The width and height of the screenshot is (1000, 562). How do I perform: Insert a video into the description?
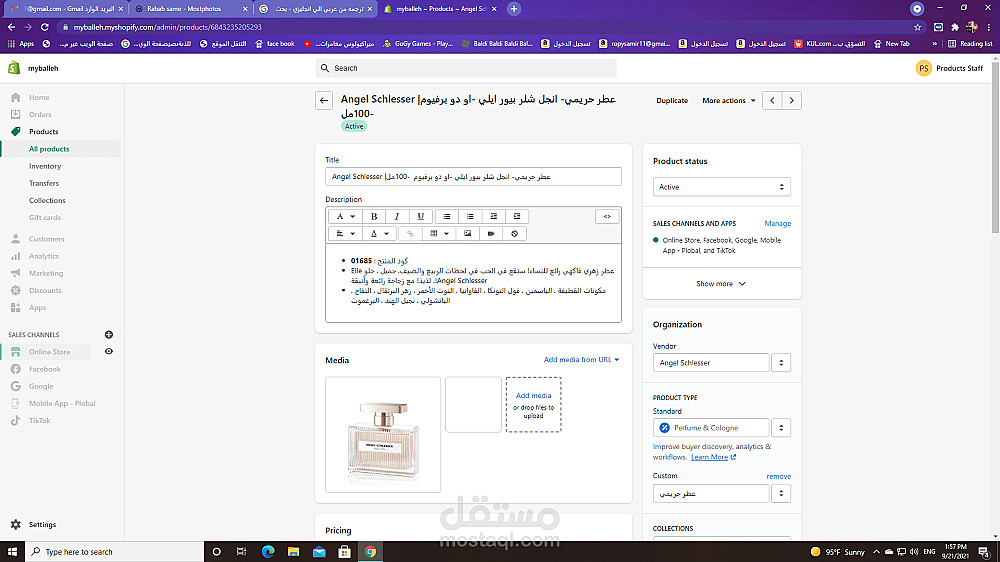pos(491,233)
